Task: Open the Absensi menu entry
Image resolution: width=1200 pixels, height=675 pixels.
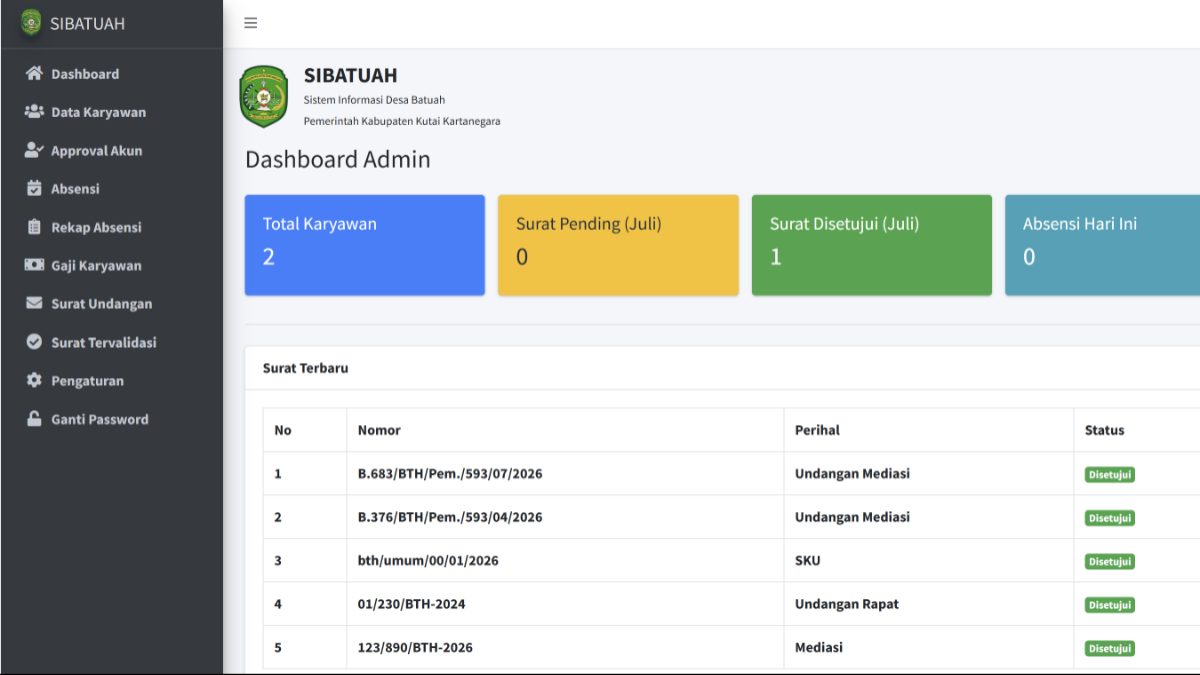Action: 111,189
